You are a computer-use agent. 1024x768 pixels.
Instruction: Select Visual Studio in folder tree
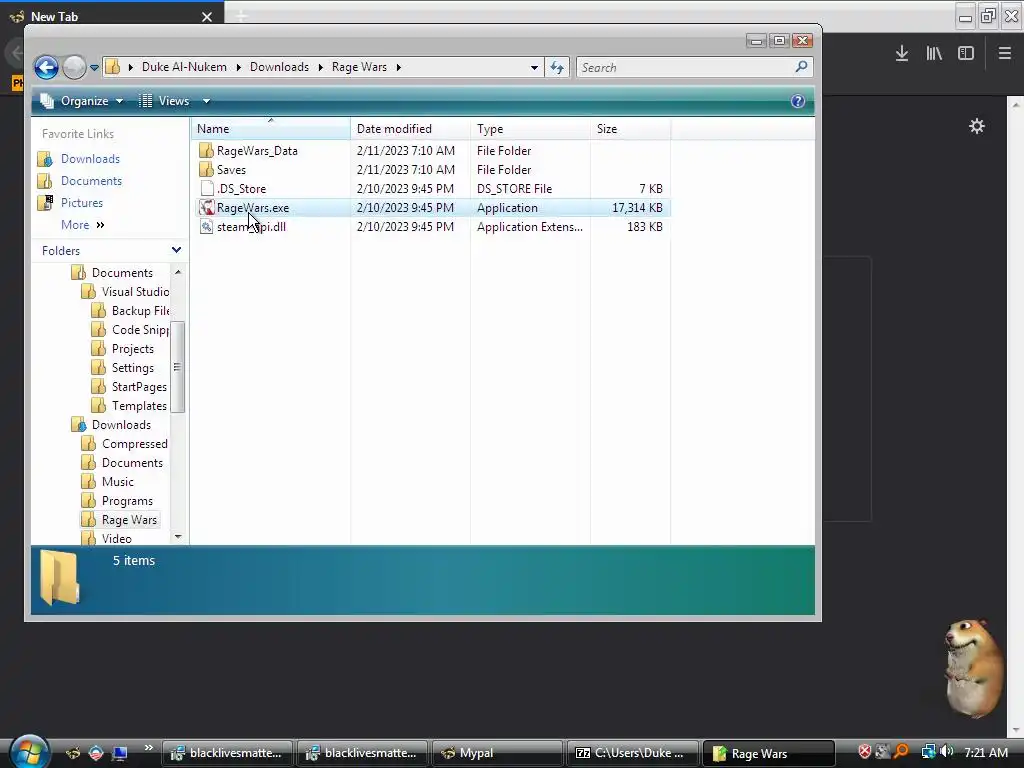pos(135,292)
